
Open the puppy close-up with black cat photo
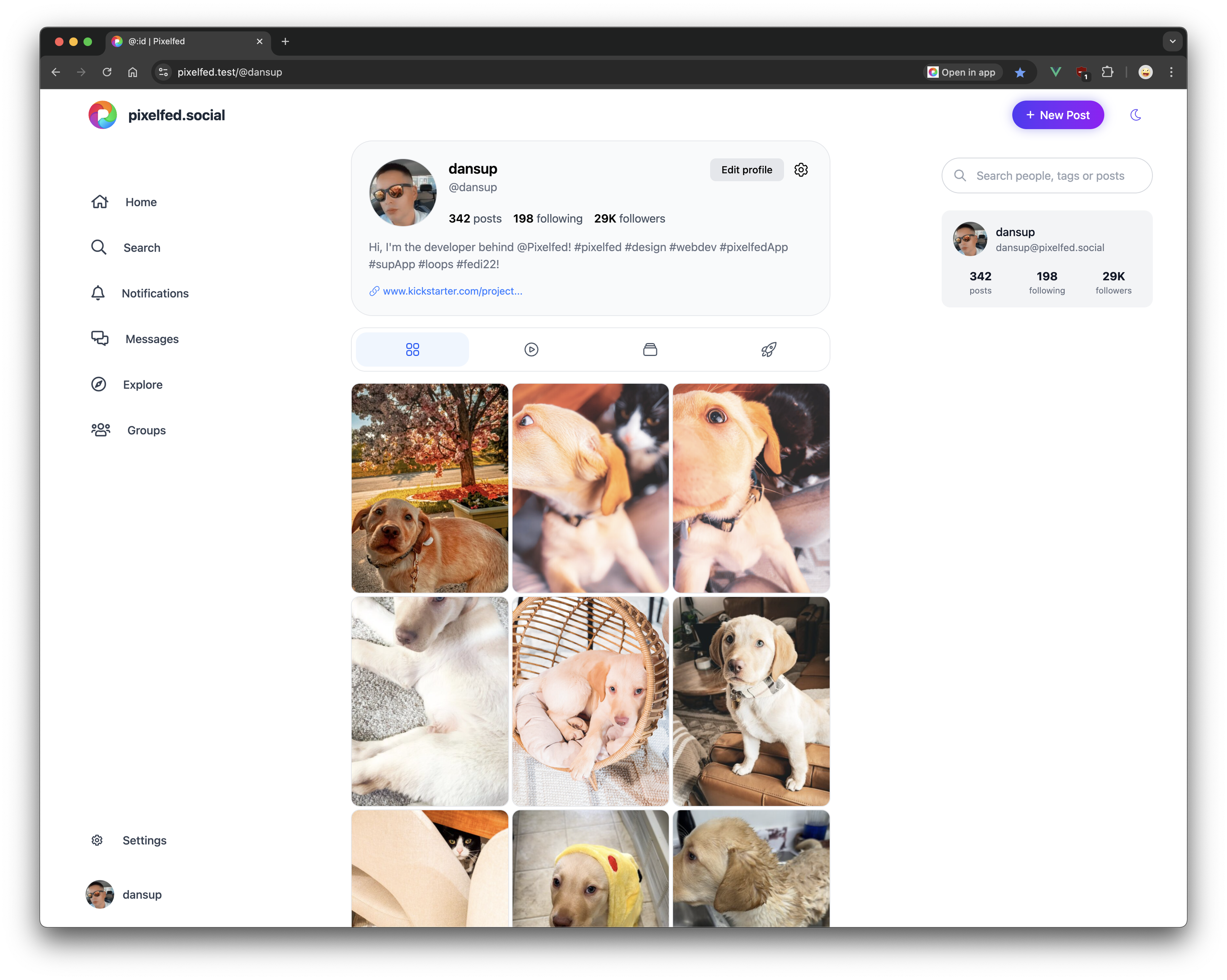click(x=751, y=488)
